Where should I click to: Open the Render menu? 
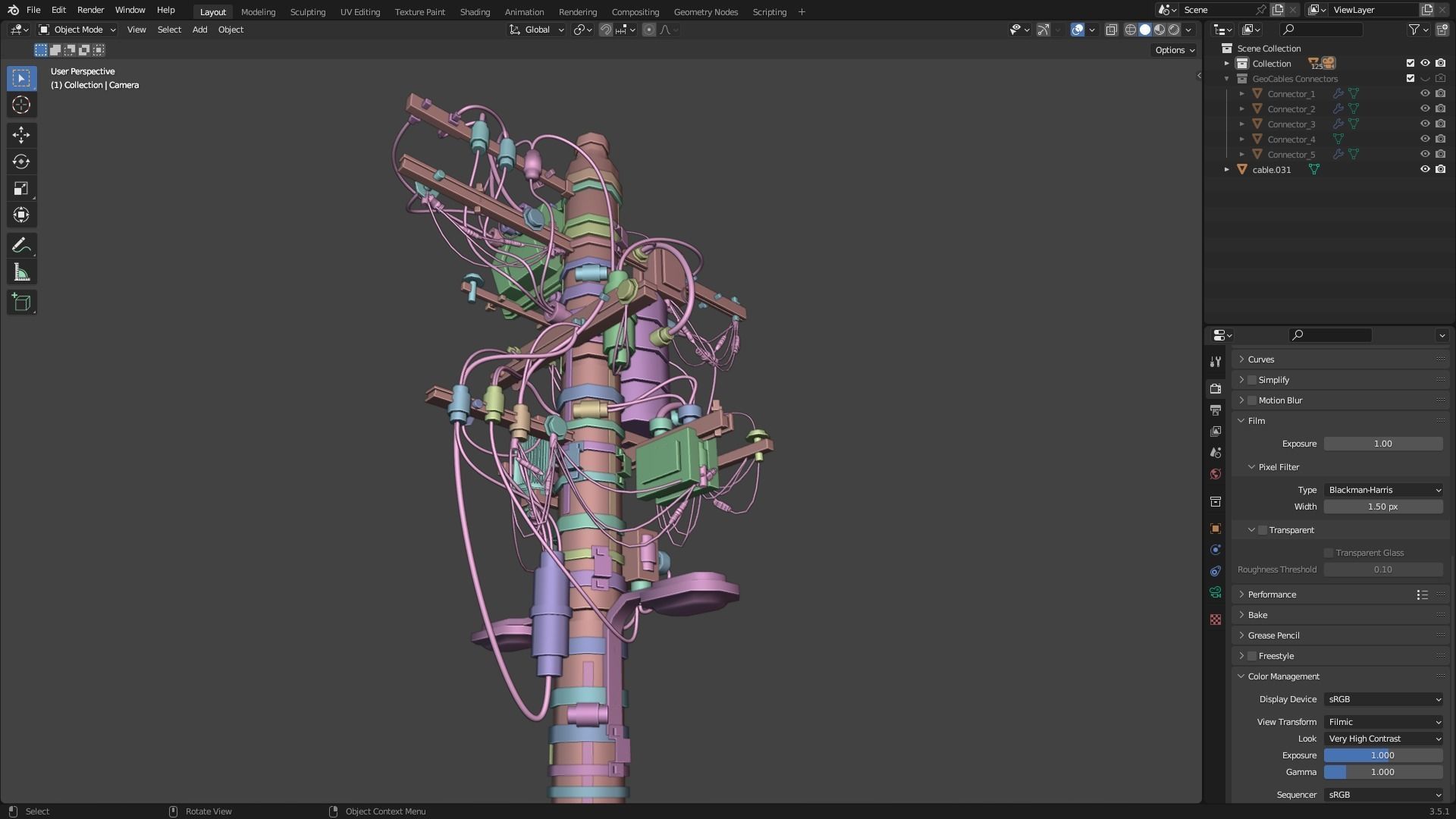click(90, 10)
